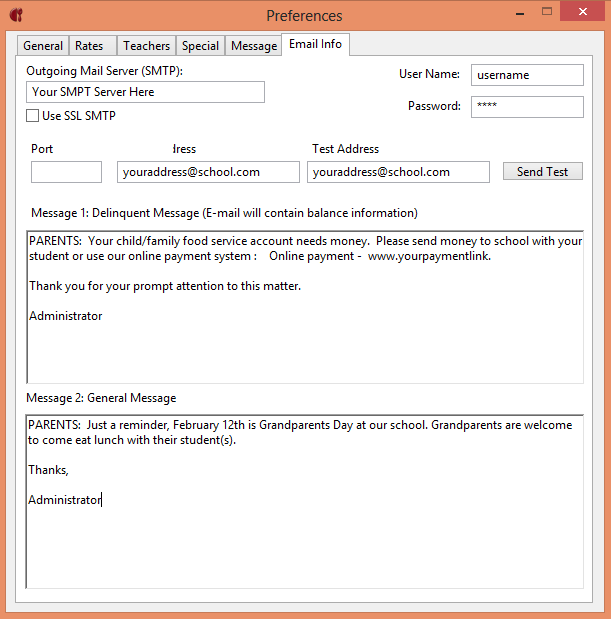
Task: Click the 'Outgoing Mail Server (SMTP):' label
Action: pyautogui.click(x=105, y=71)
